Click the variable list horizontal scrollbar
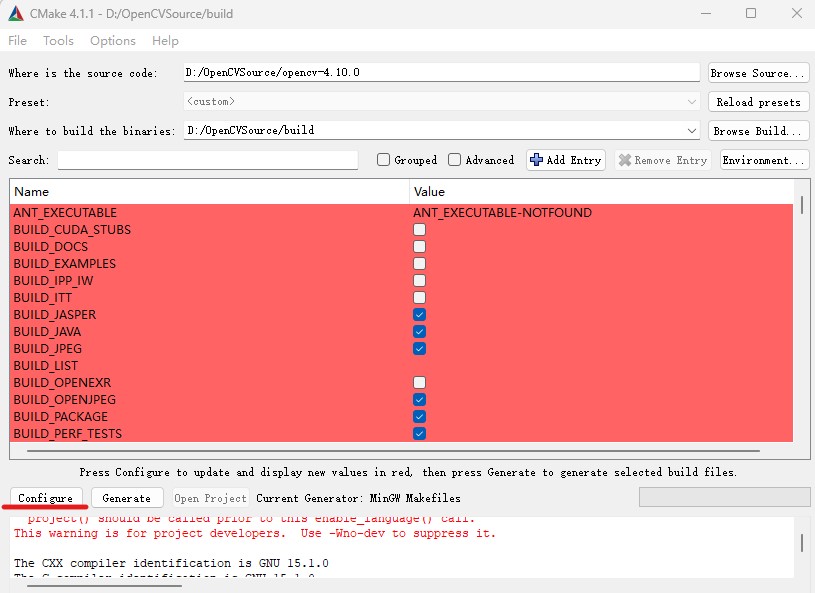 point(393,451)
